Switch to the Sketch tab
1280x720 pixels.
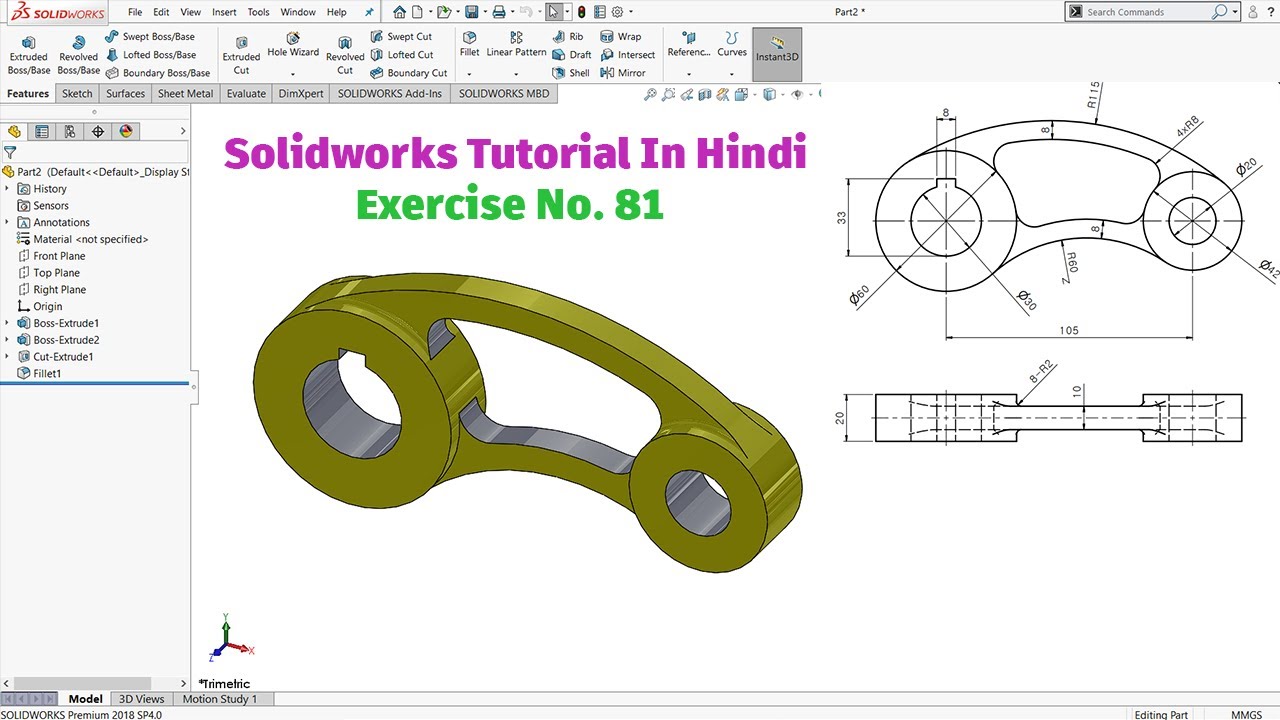pos(77,93)
